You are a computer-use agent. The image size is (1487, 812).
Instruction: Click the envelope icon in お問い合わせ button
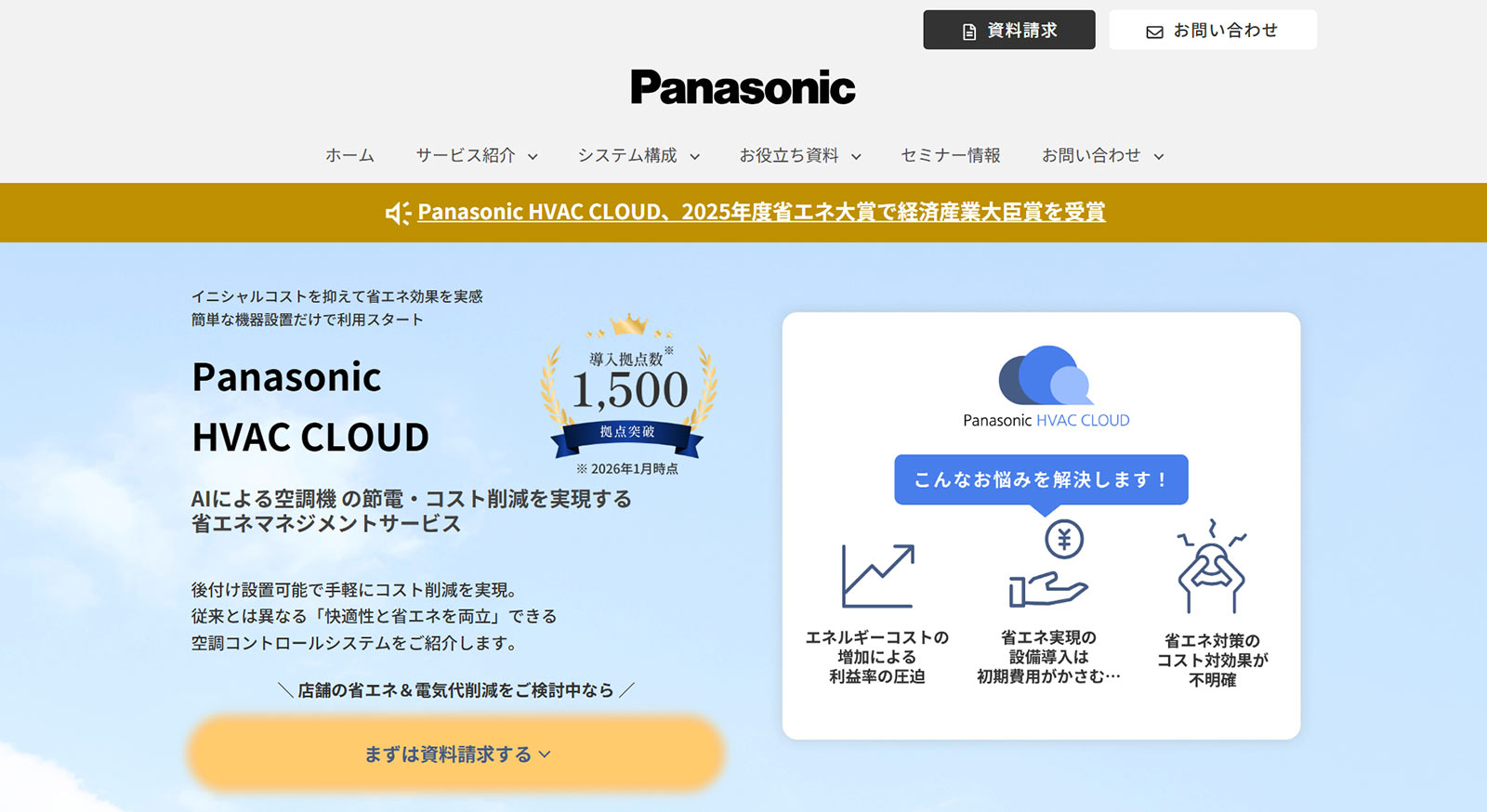coord(1154,32)
